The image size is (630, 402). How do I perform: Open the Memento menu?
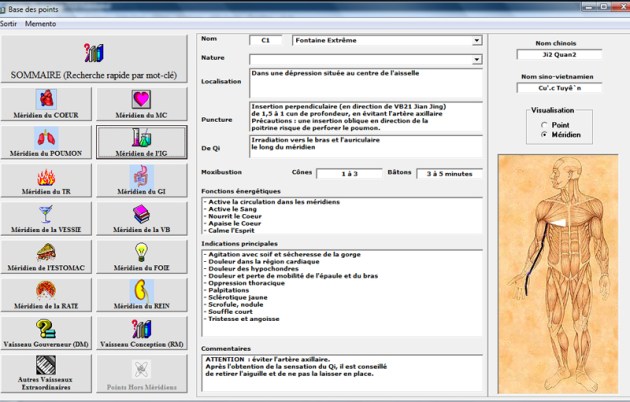click(x=40, y=23)
